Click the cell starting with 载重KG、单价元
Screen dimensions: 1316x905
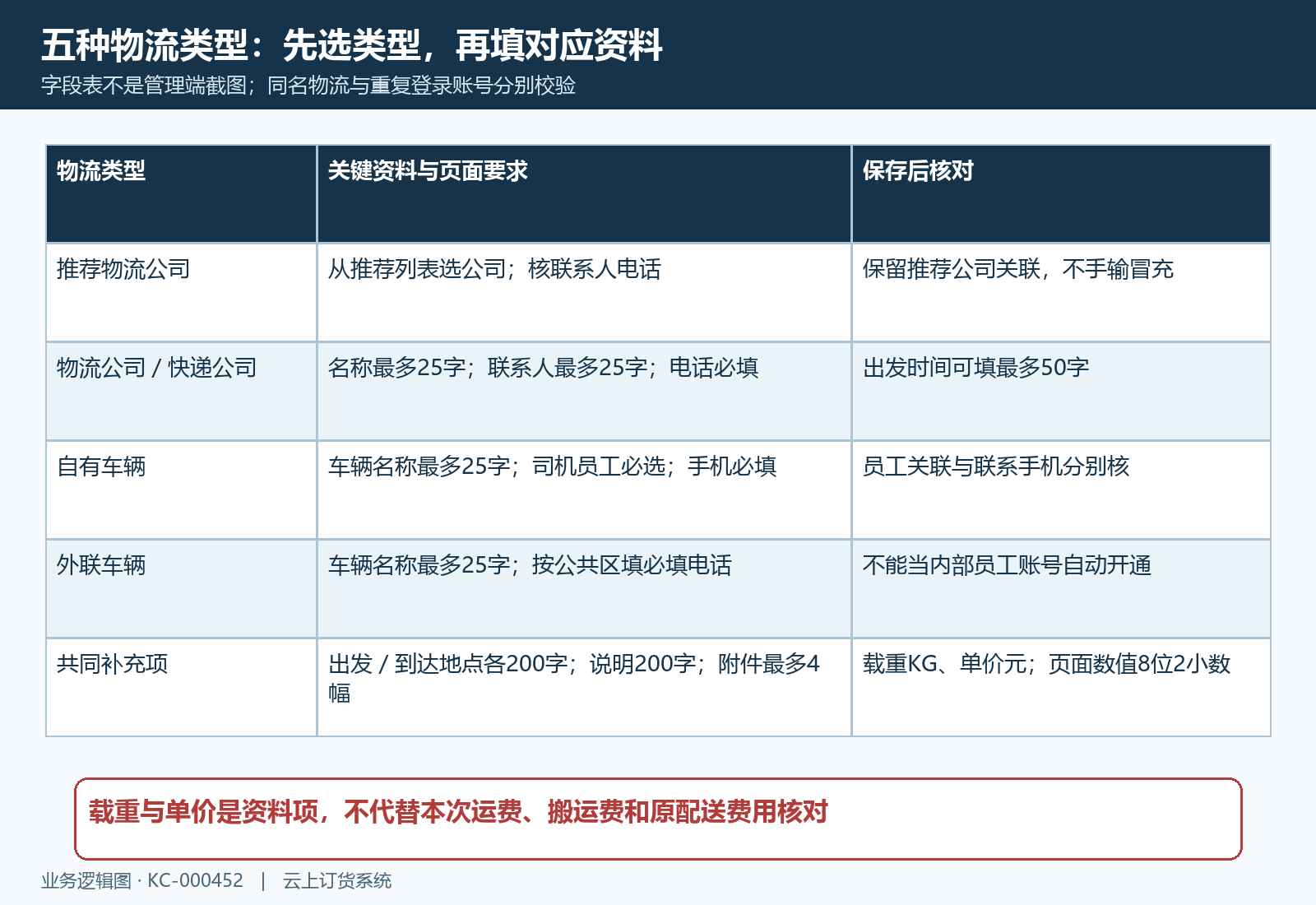1061,688
